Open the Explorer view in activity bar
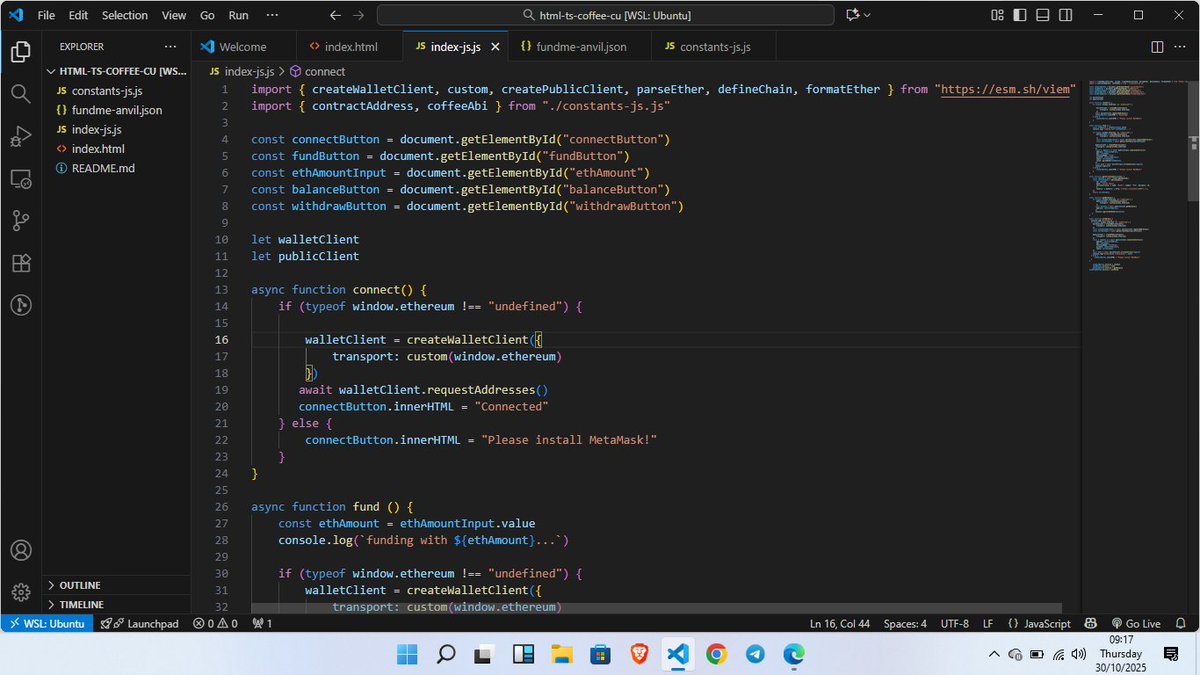Image resolution: width=1200 pixels, height=675 pixels. coord(20,51)
